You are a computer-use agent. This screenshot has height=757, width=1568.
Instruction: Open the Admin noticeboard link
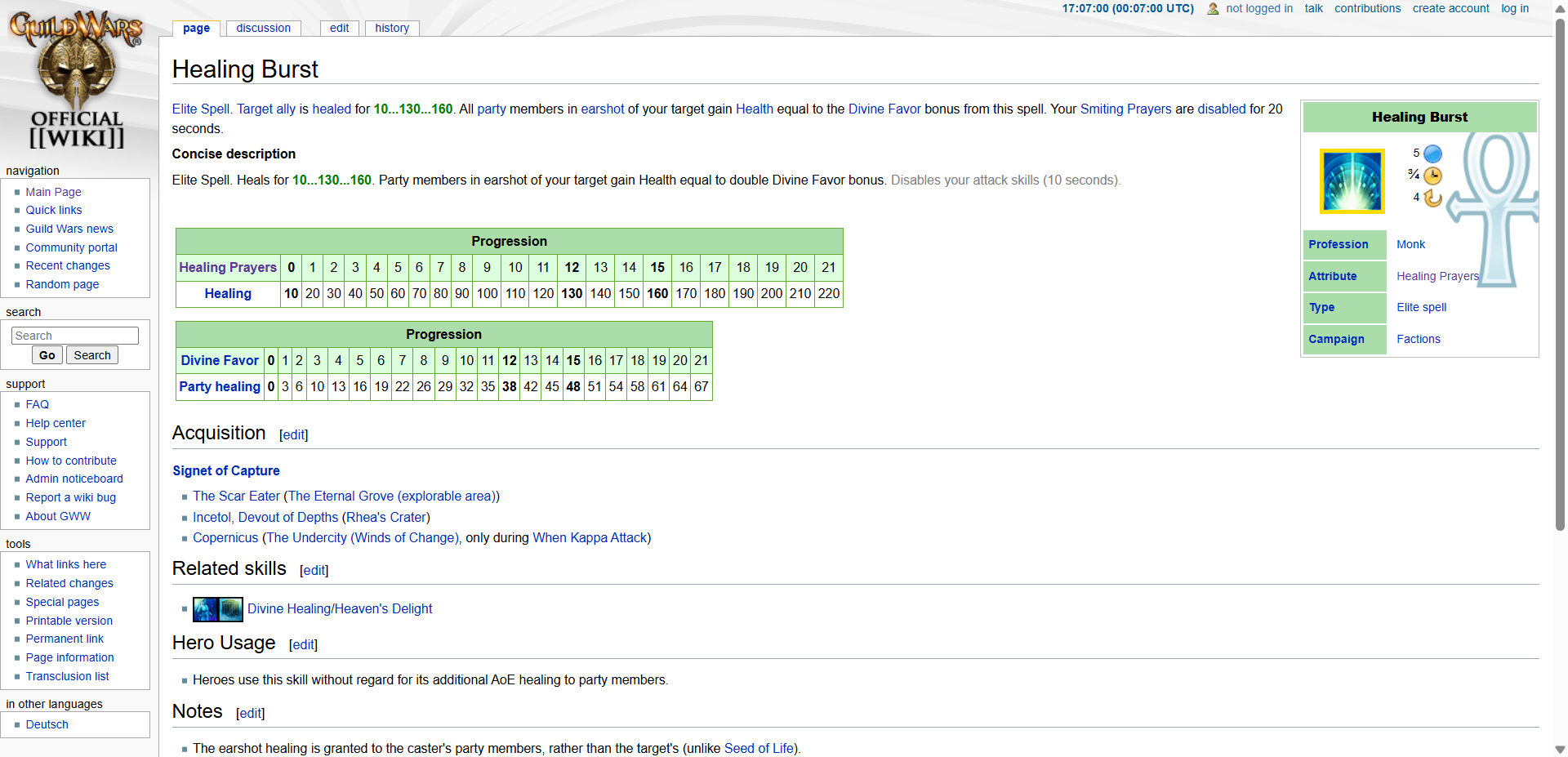point(74,479)
